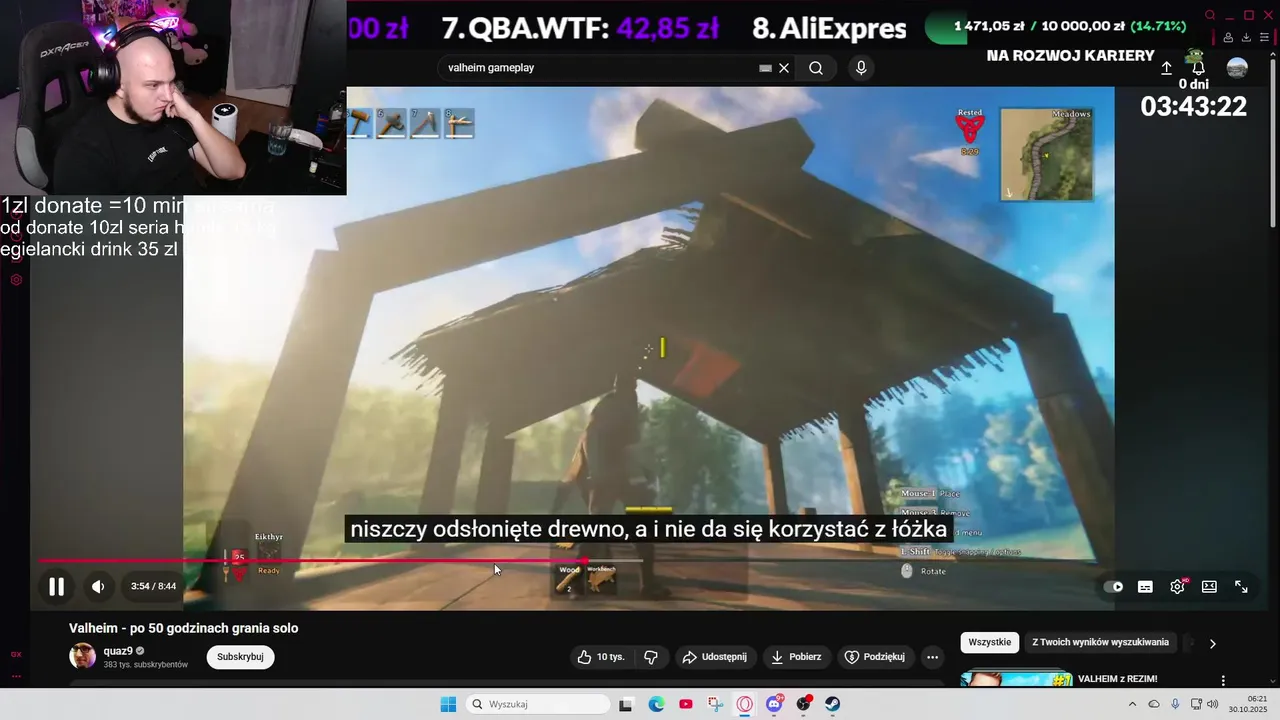Open the 'VALHEIM z REZIM!' recommended video

click(x=1117, y=679)
